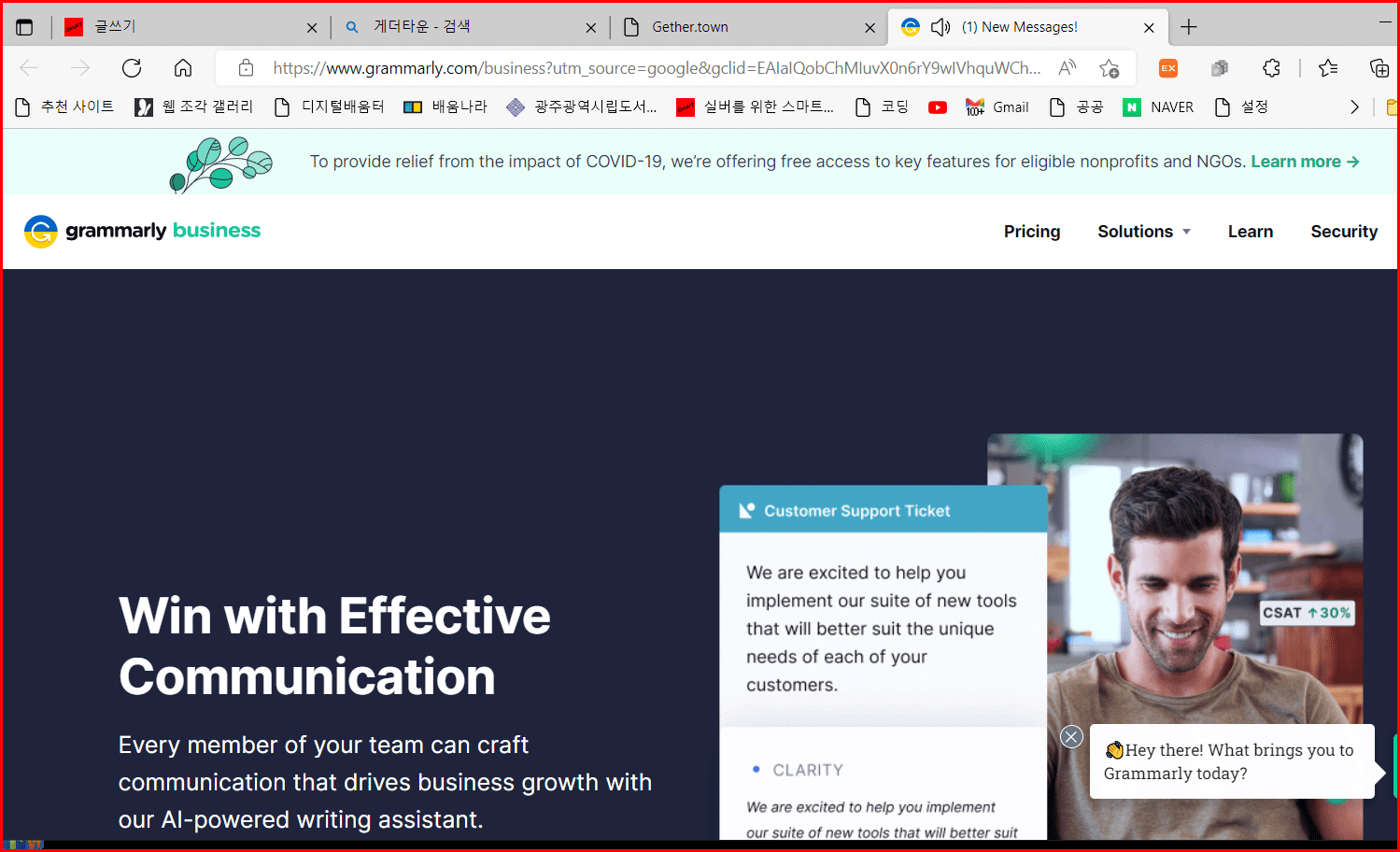Open the Gmail bookmark
The width and height of the screenshot is (1400, 852).
coord(997,107)
